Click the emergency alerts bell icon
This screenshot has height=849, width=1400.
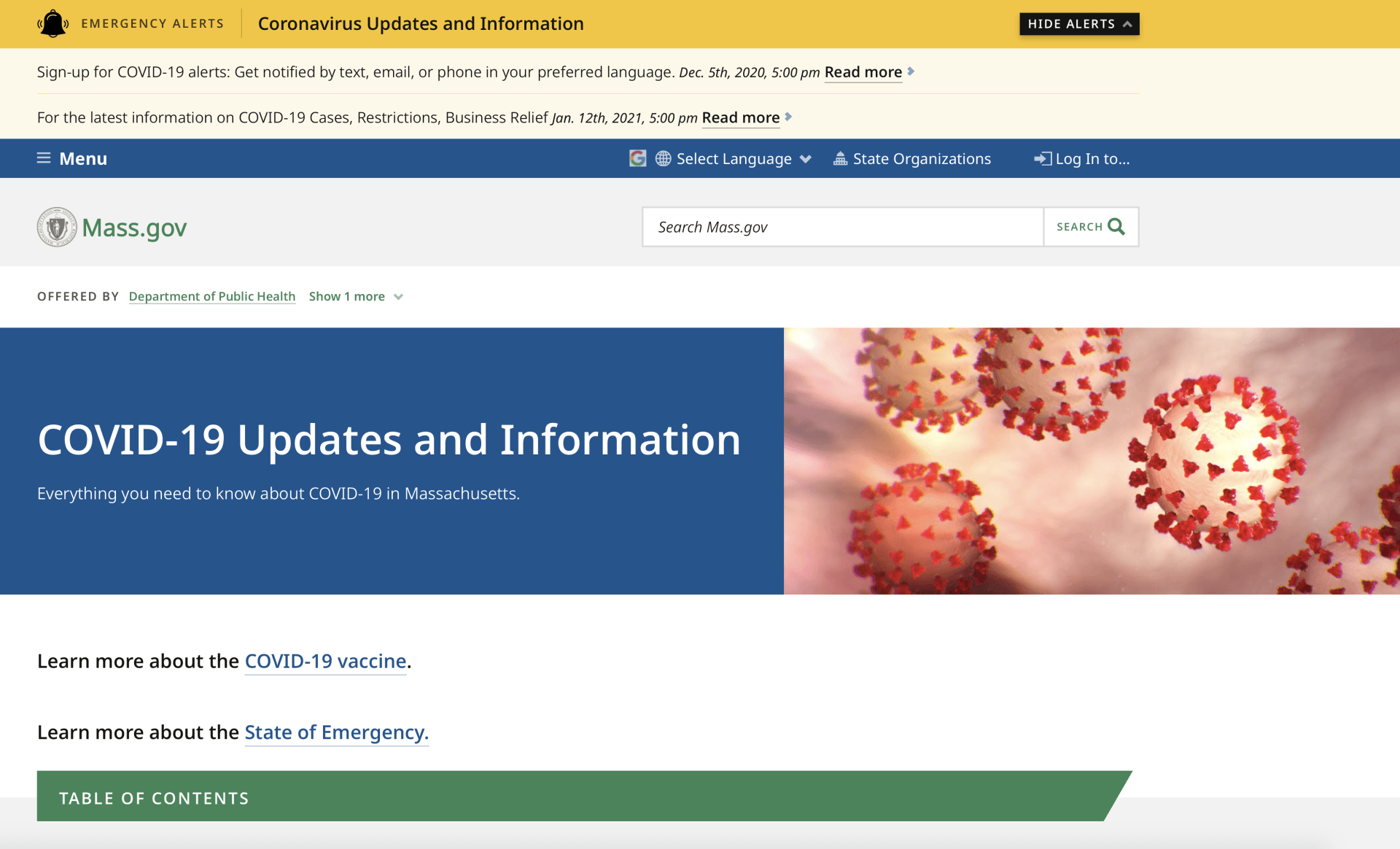[52, 23]
